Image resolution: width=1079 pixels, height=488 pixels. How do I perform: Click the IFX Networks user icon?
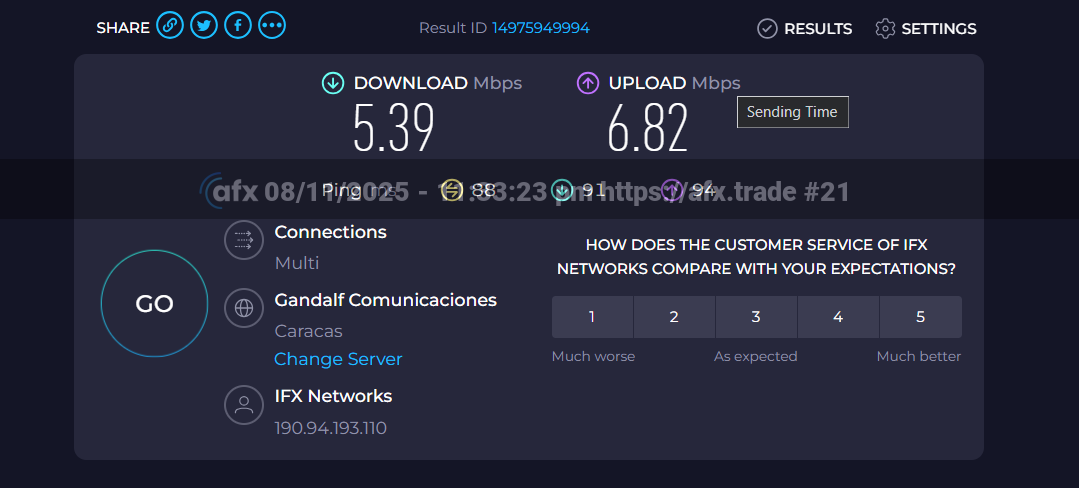[x=243, y=404]
